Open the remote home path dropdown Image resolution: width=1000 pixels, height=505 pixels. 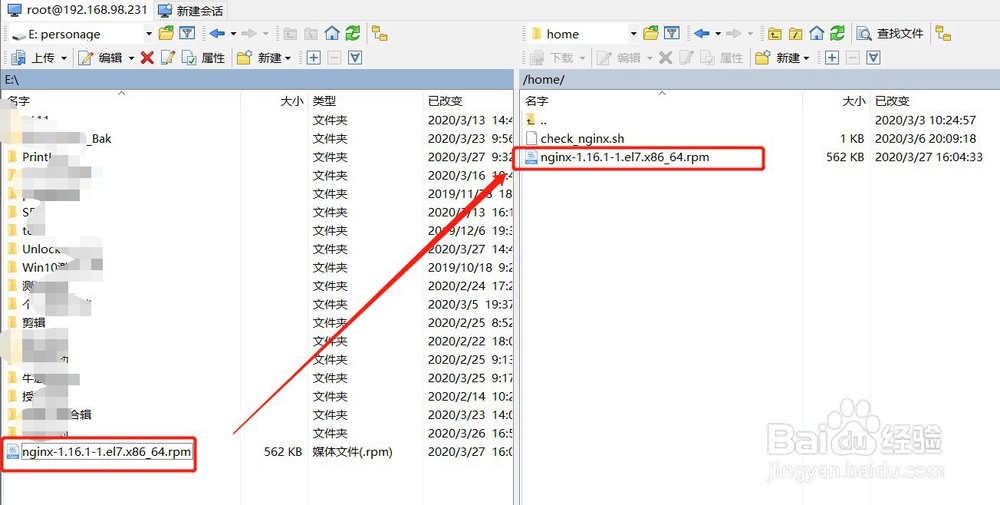633,33
